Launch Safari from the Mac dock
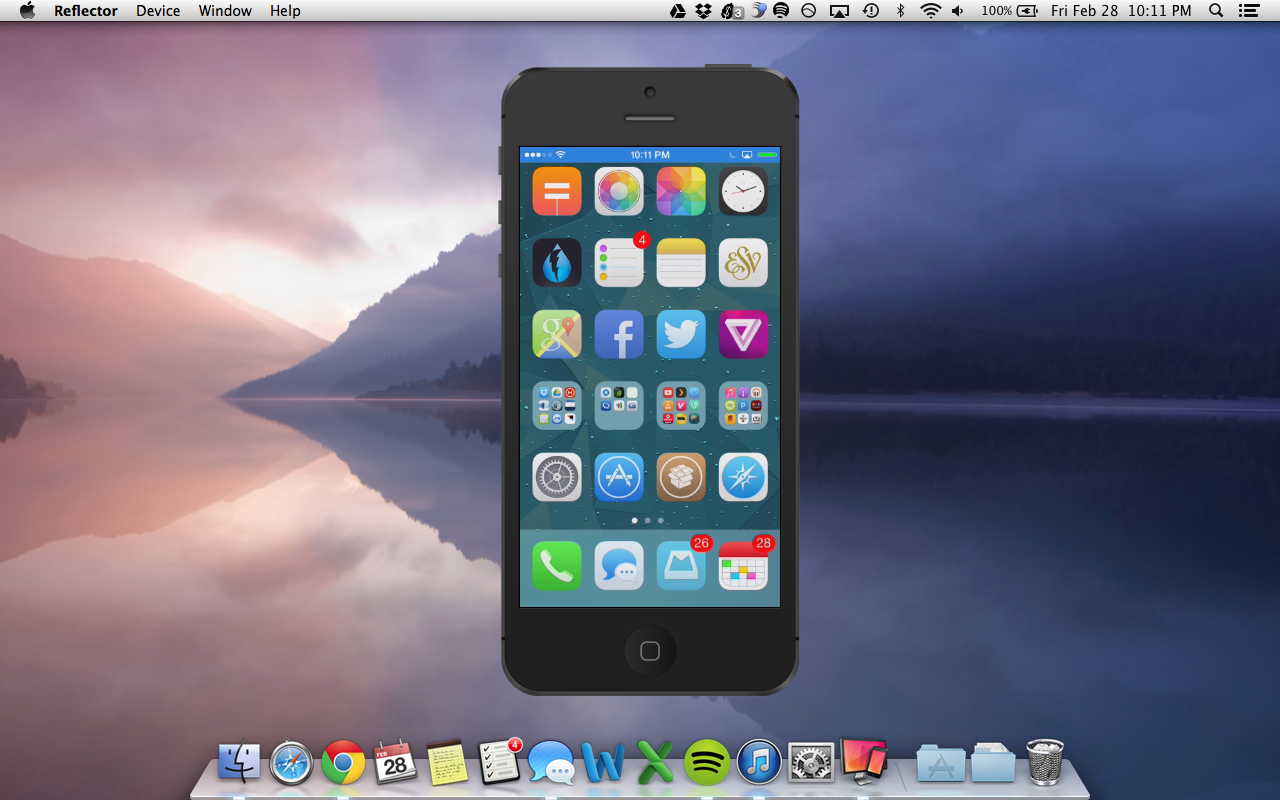This screenshot has width=1280, height=800. (x=291, y=763)
